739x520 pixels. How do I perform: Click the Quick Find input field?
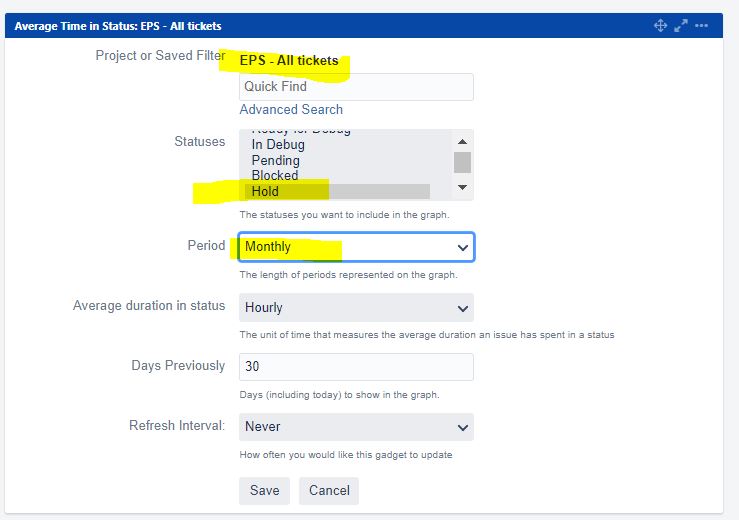[x=356, y=87]
